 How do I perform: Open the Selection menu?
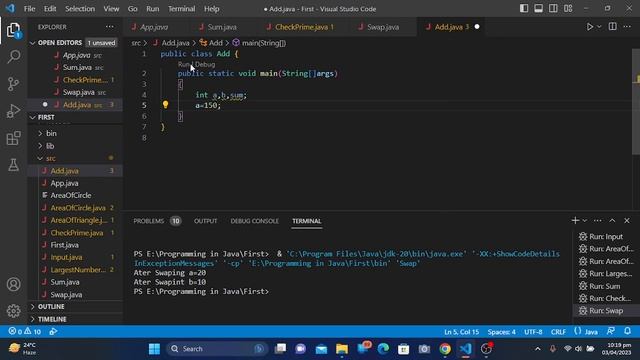tap(80, 9)
